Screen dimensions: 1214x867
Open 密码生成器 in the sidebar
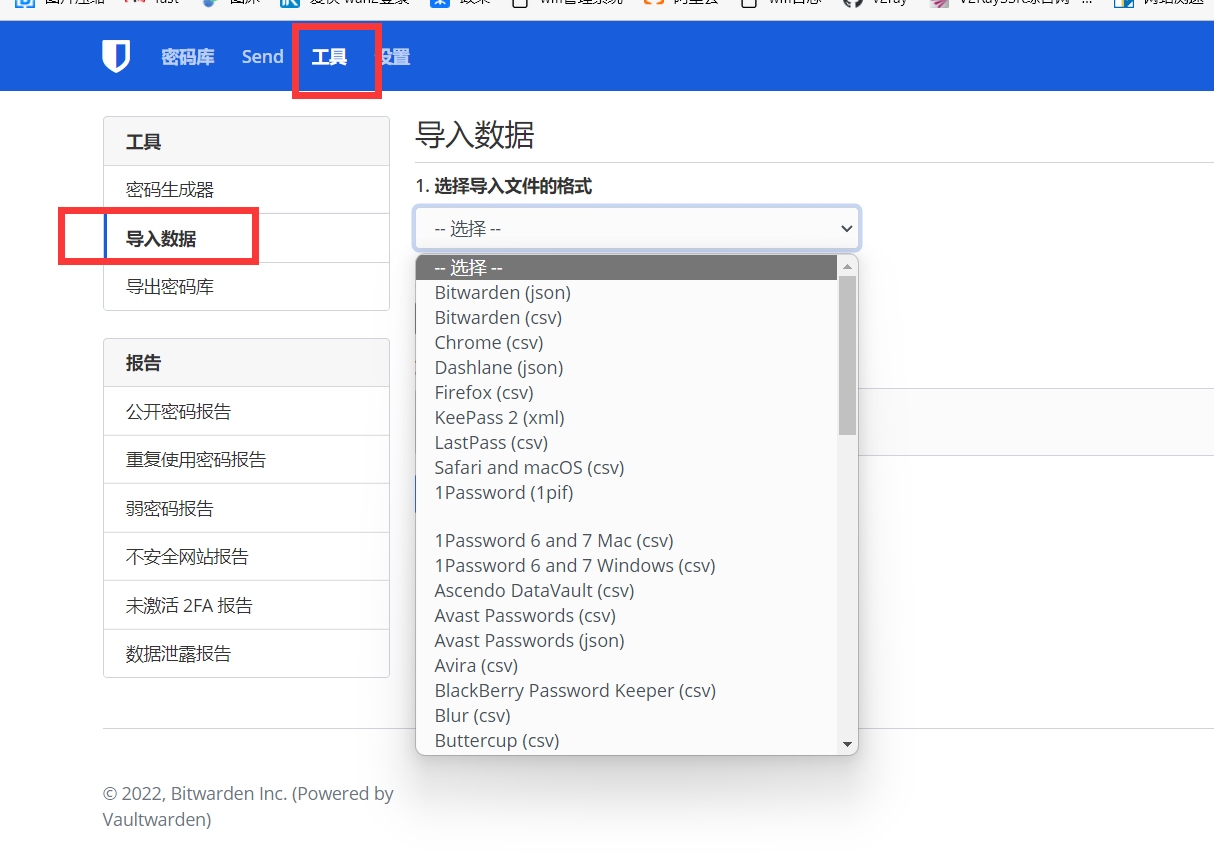pos(246,190)
